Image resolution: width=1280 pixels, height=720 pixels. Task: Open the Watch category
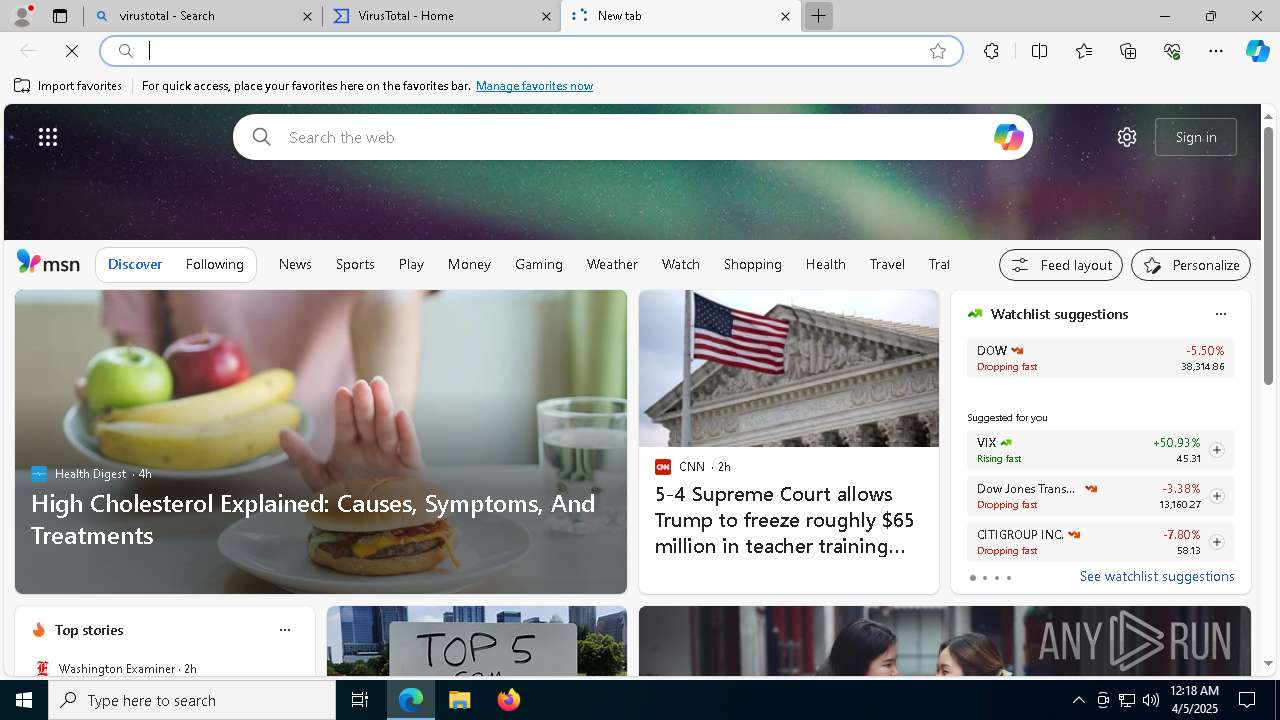(681, 264)
